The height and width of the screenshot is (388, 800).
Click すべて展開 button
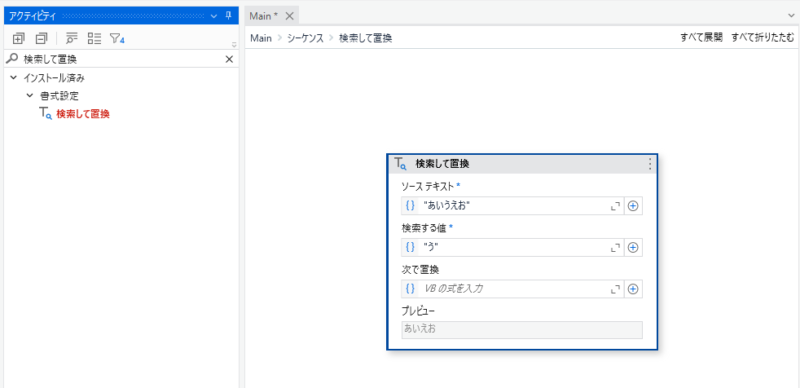pos(702,38)
